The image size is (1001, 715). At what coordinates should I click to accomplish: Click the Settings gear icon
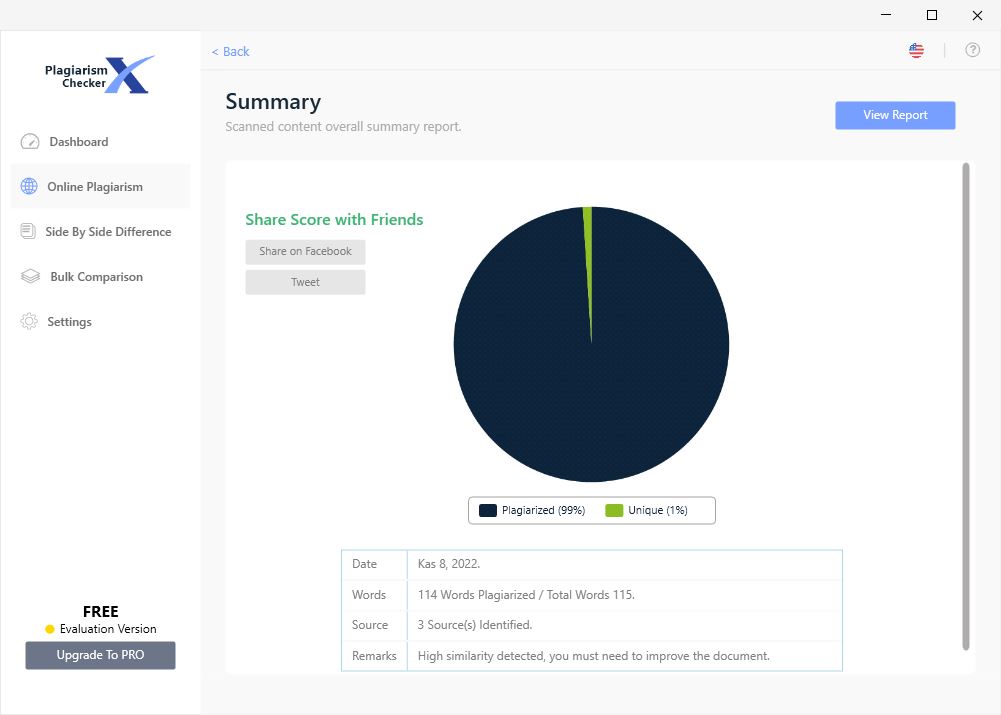[29, 321]
